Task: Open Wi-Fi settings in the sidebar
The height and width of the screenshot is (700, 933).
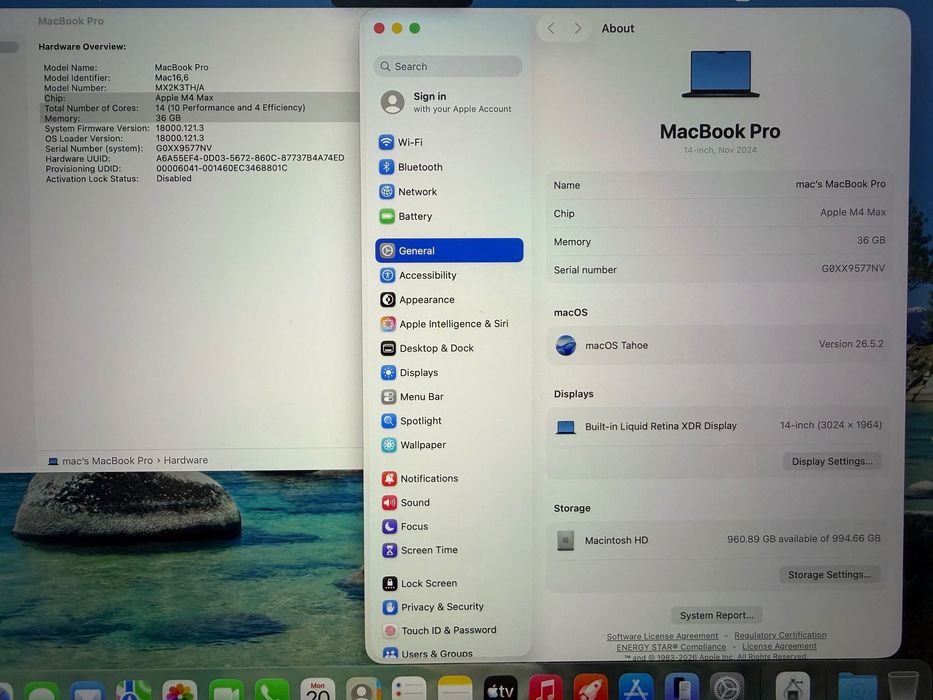Action: coord(449,142)
